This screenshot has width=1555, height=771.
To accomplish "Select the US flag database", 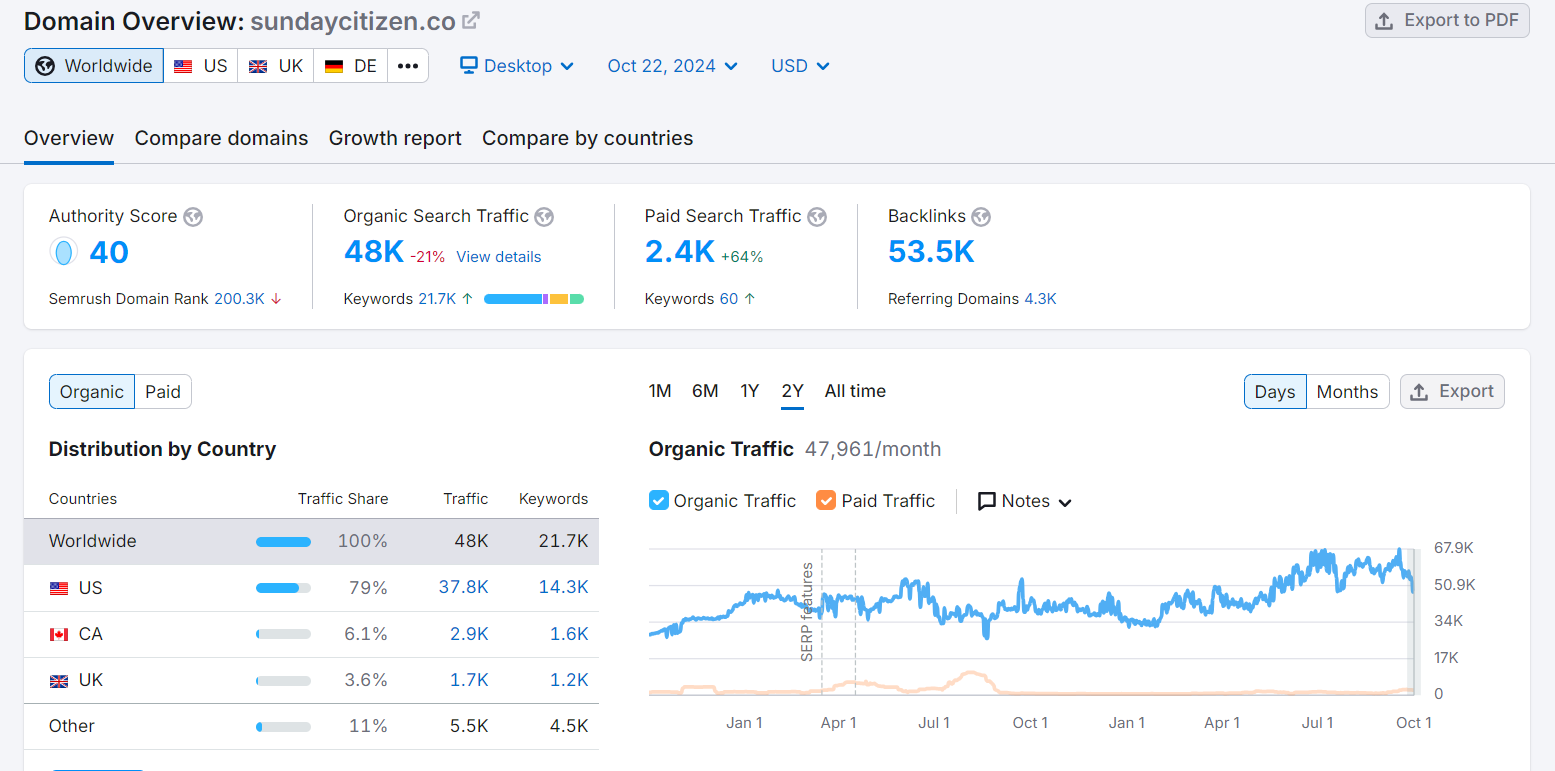I will (201, 66).
